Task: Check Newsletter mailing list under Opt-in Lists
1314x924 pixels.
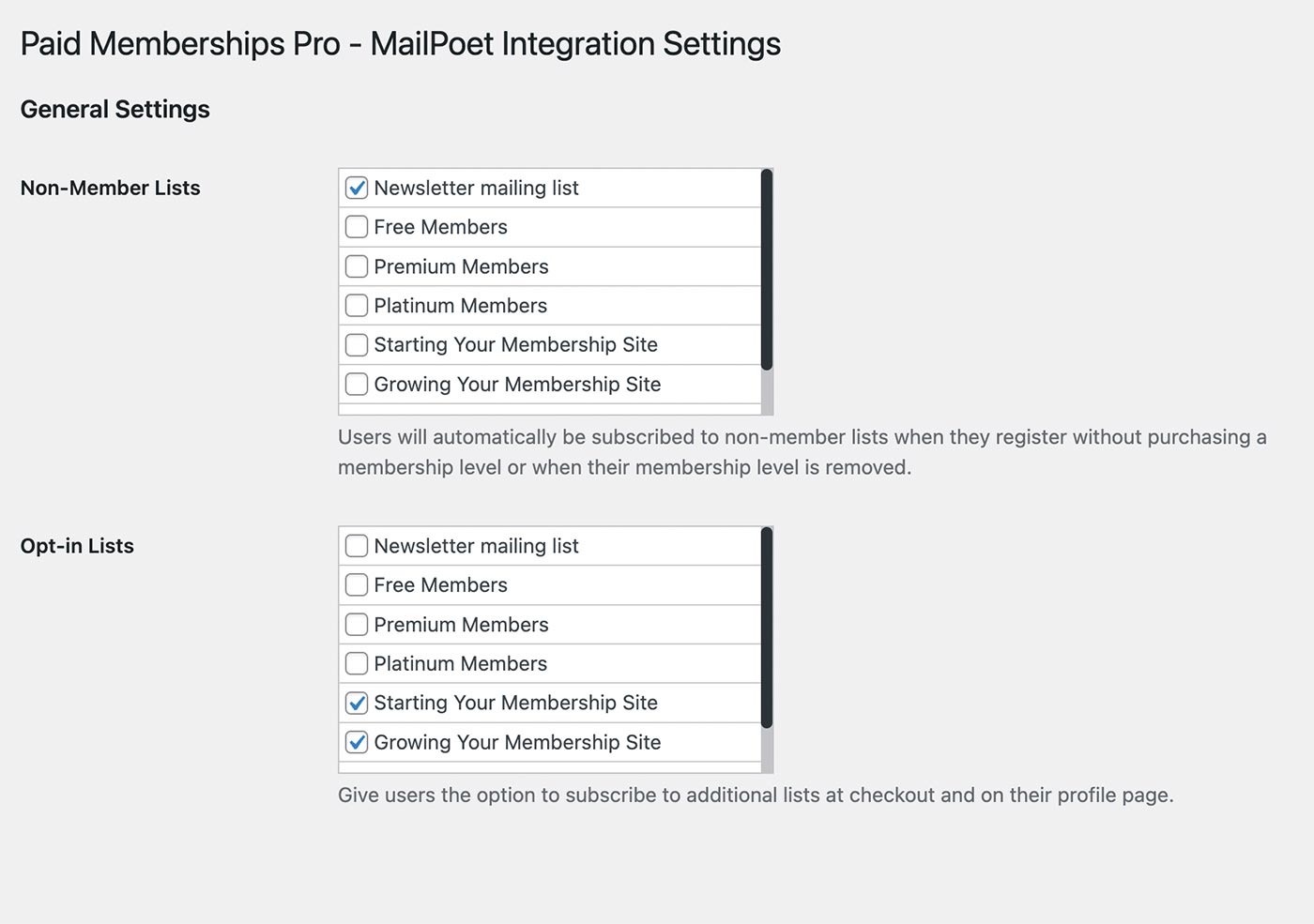Action: pyautogui.click(x=357, y=545)
